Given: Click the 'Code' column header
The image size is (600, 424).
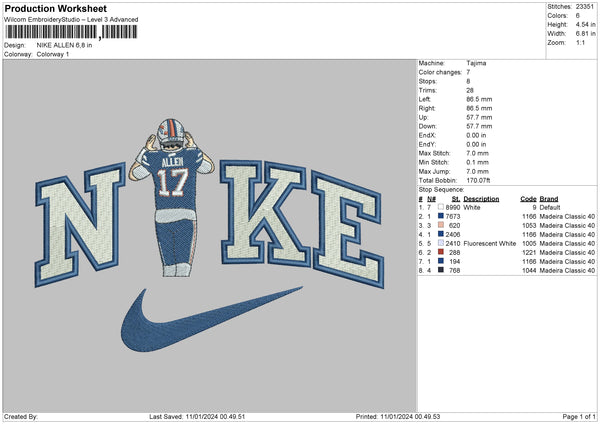Looking at the screenshot, I should (528, 199).
